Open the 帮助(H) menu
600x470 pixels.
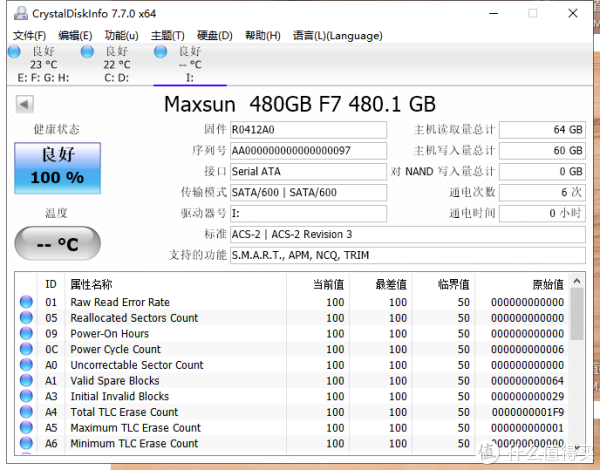(x=262, y=36)
